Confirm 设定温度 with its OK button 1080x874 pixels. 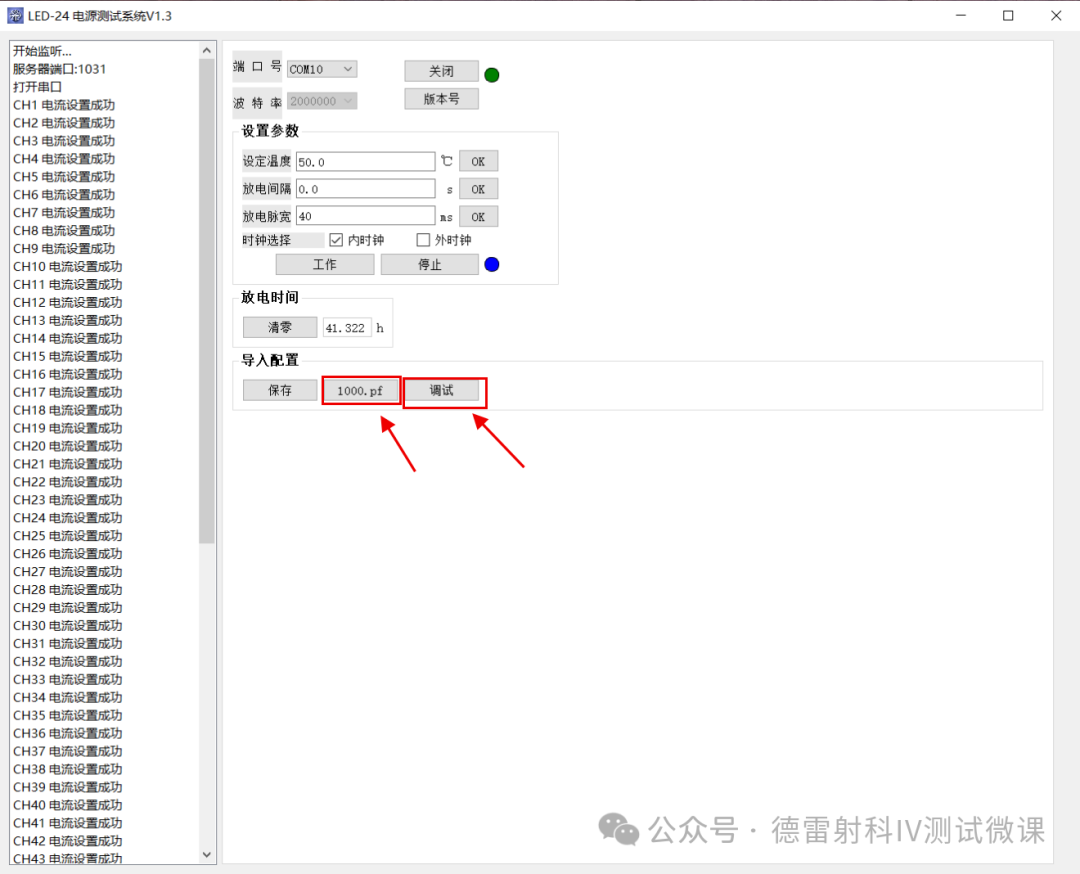(478, 161)
